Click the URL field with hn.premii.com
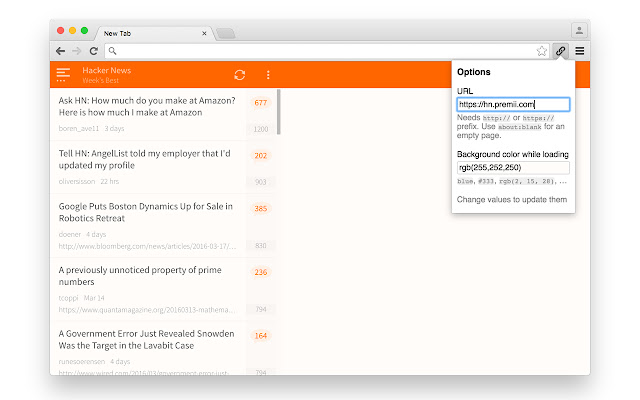640x400 pixels. coord(513,104)
